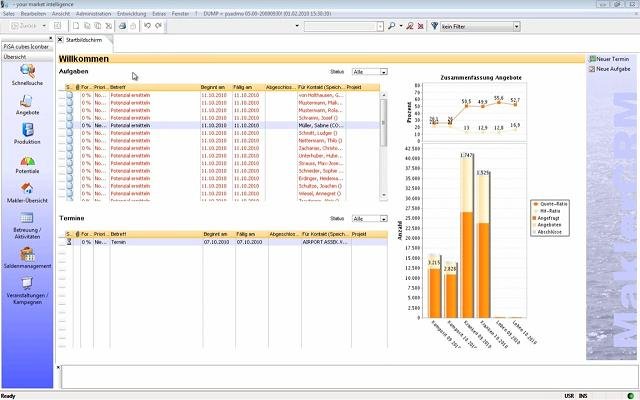Click the Neuer Termin calendar icon
Image resolution: width=640 pixels, height=400 pixels.
click(592, 59)
